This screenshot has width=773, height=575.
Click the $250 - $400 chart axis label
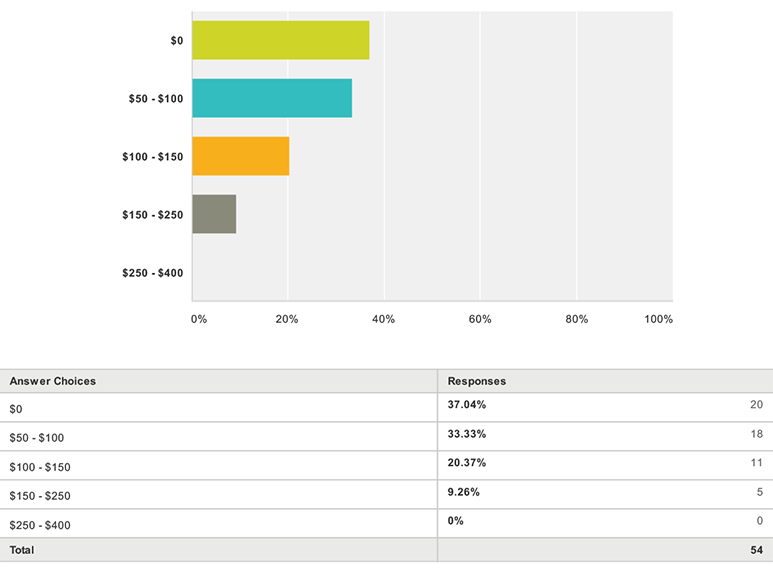[152, 273]
